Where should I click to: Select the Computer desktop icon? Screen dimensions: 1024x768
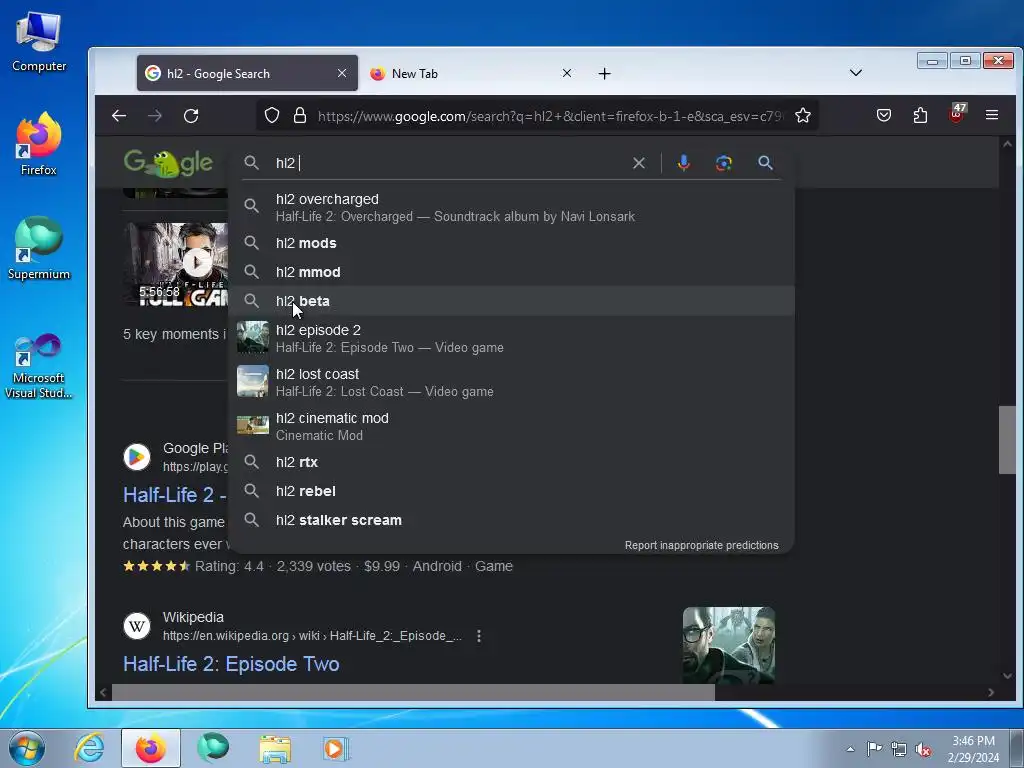[39, 42]
